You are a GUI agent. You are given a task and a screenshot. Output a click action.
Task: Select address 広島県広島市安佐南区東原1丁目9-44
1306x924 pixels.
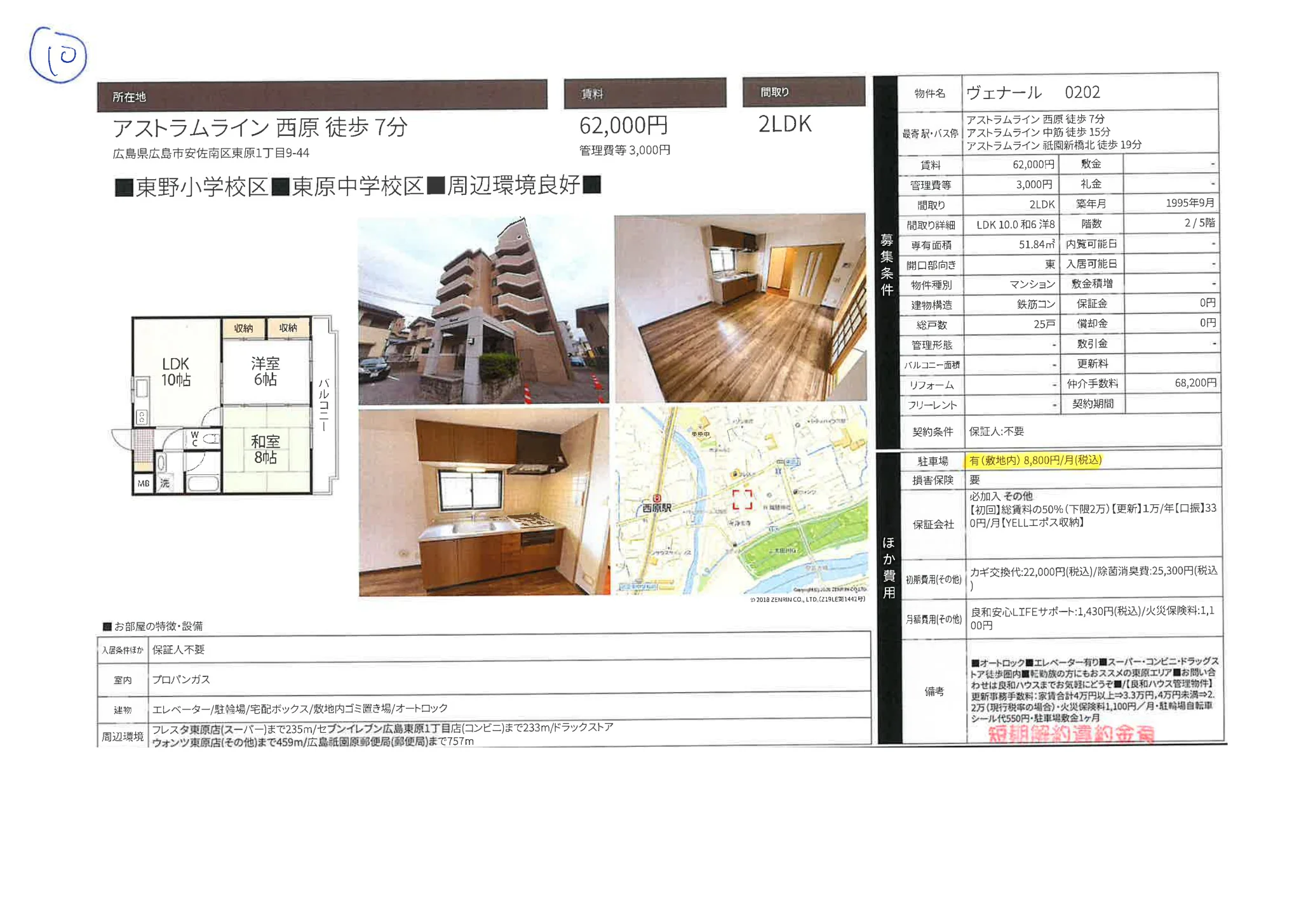[211, 153]
